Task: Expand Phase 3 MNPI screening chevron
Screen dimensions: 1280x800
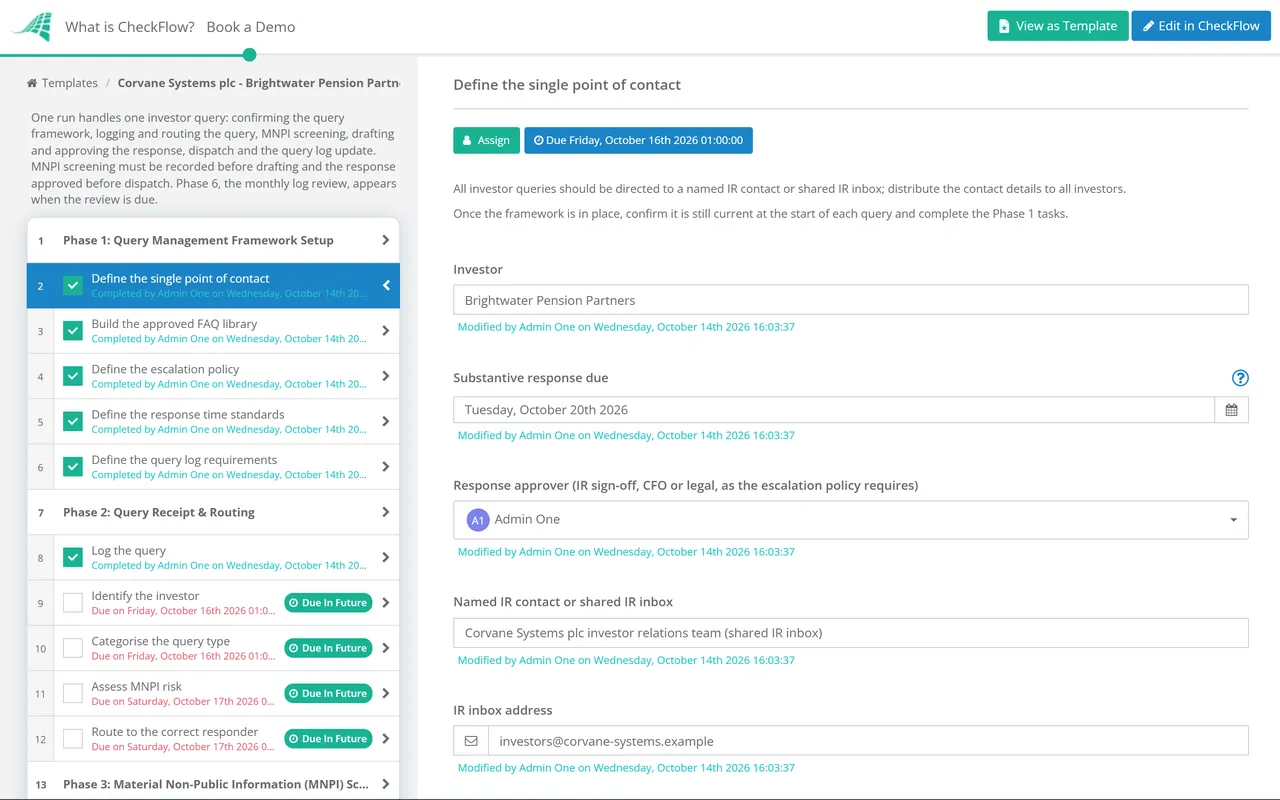Action: [386, 784]
